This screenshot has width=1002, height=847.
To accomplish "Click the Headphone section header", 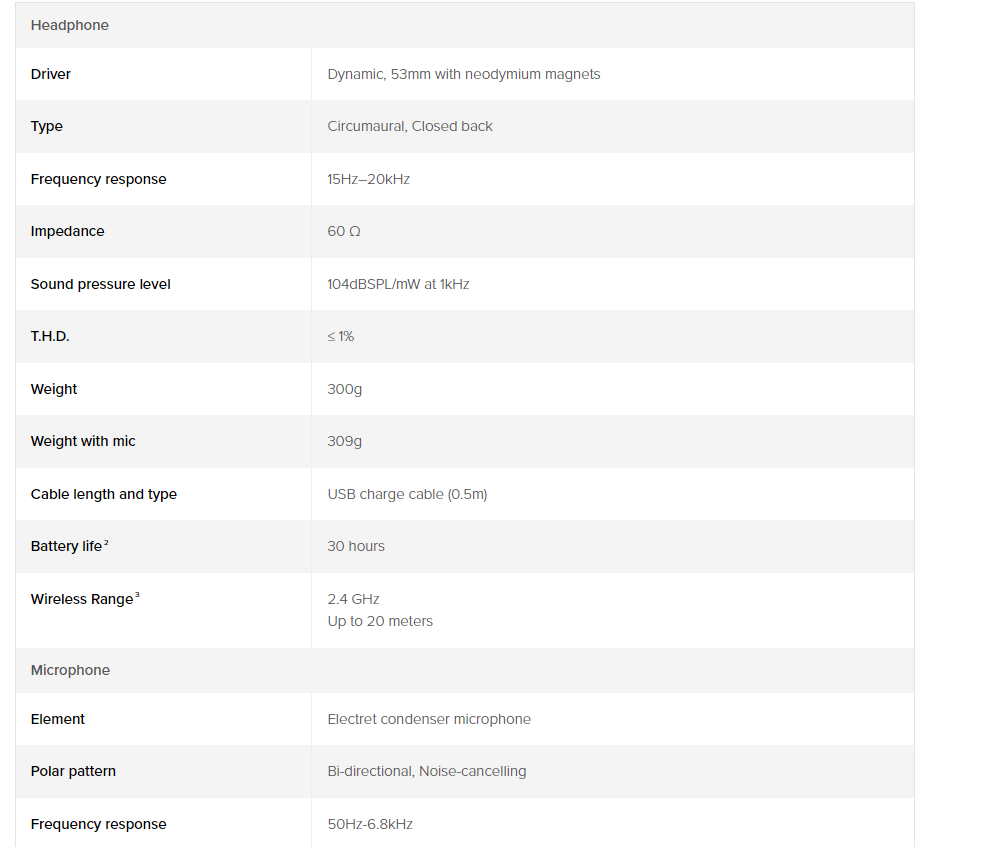I will pyautogui.click(x=70, y=25).
